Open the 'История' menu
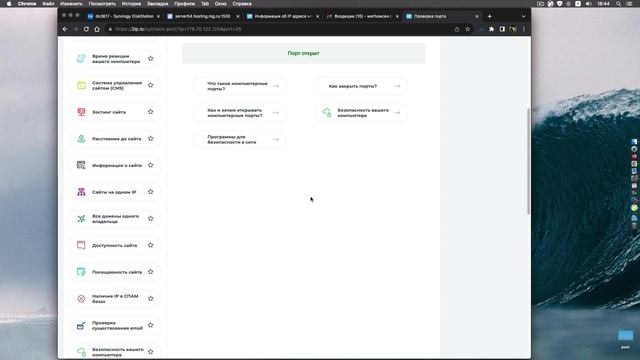Viewport: 640px width, 360px height. (131, 4)
